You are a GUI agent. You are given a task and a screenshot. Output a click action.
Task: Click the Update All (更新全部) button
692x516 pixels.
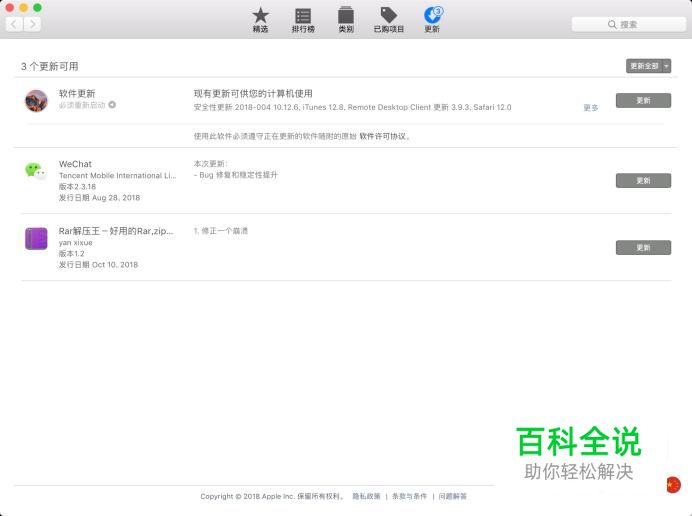[x=644, y=66]
